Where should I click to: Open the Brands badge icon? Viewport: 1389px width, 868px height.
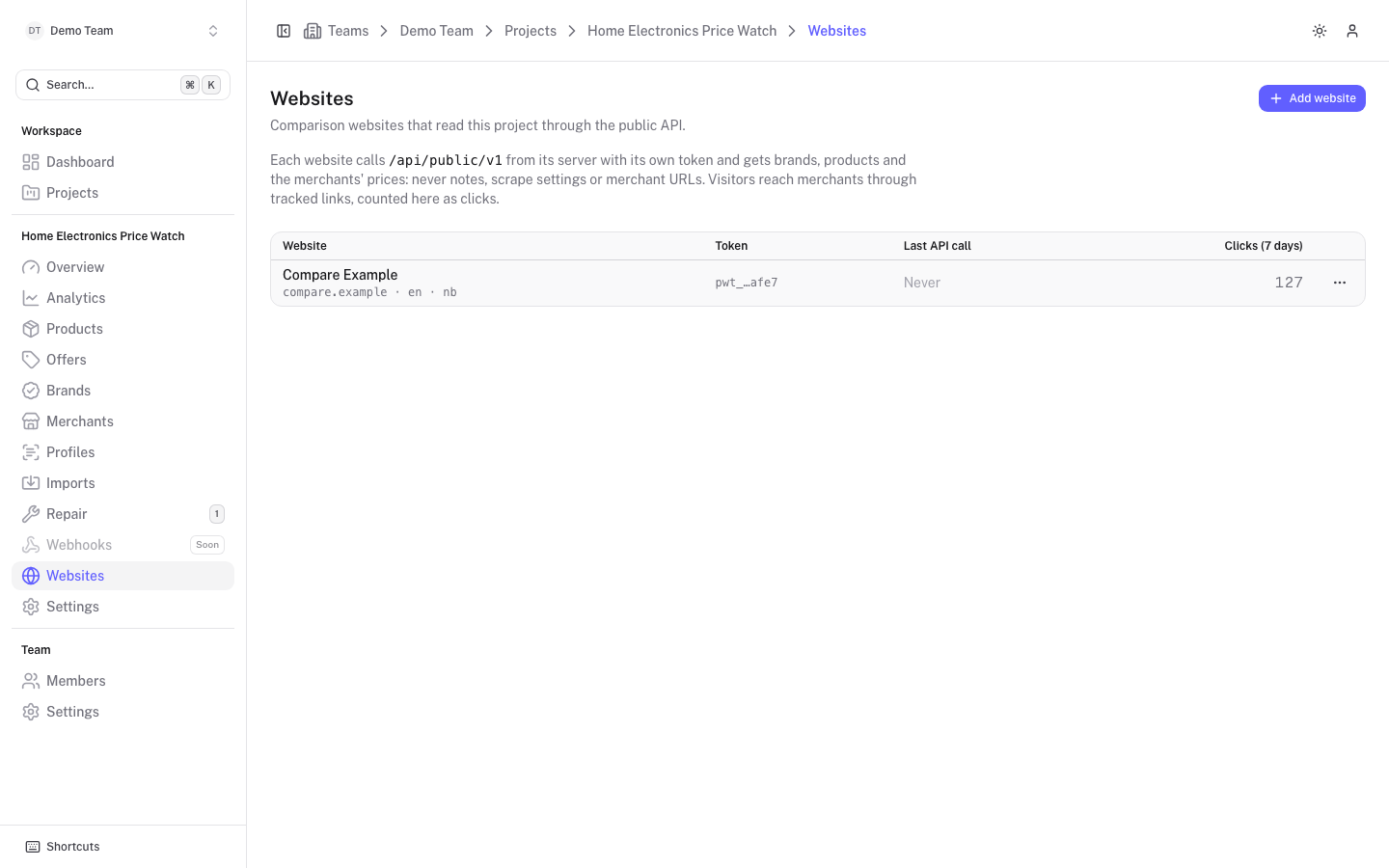(31, 391)
